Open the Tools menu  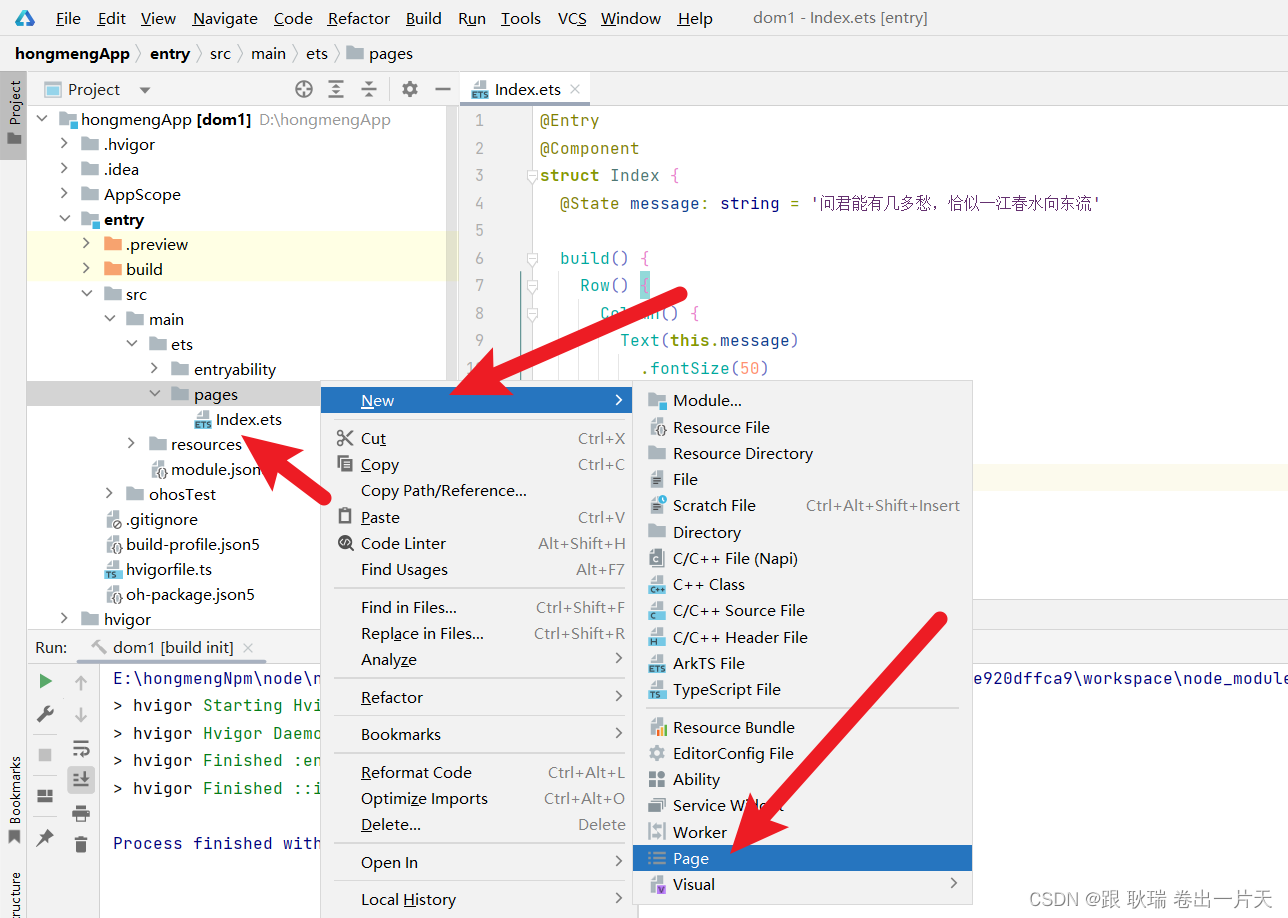521,18
